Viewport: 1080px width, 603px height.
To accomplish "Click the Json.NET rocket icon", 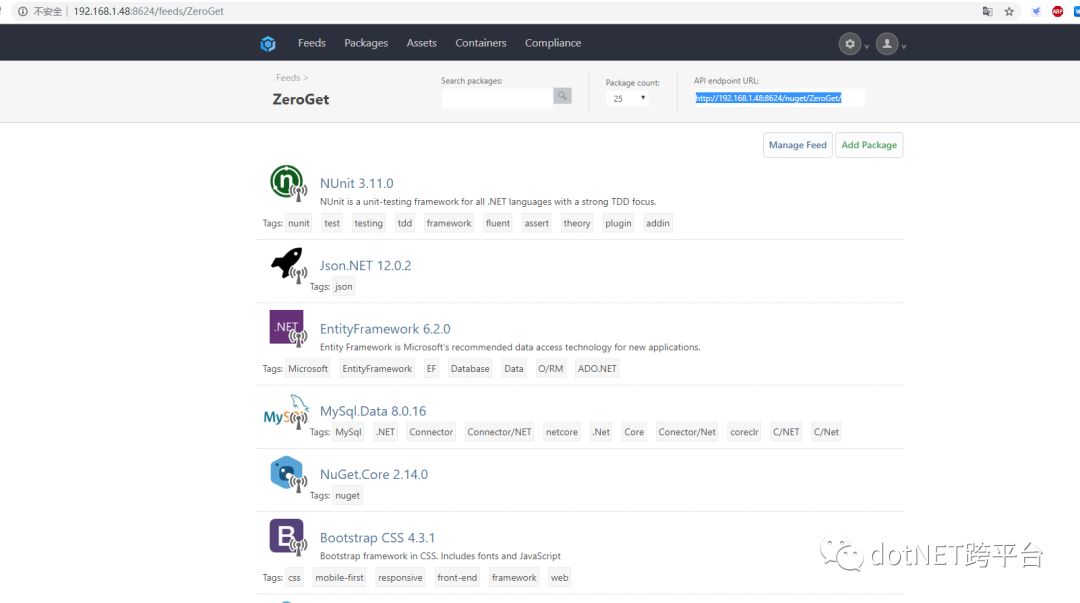I will pos(288,265).
